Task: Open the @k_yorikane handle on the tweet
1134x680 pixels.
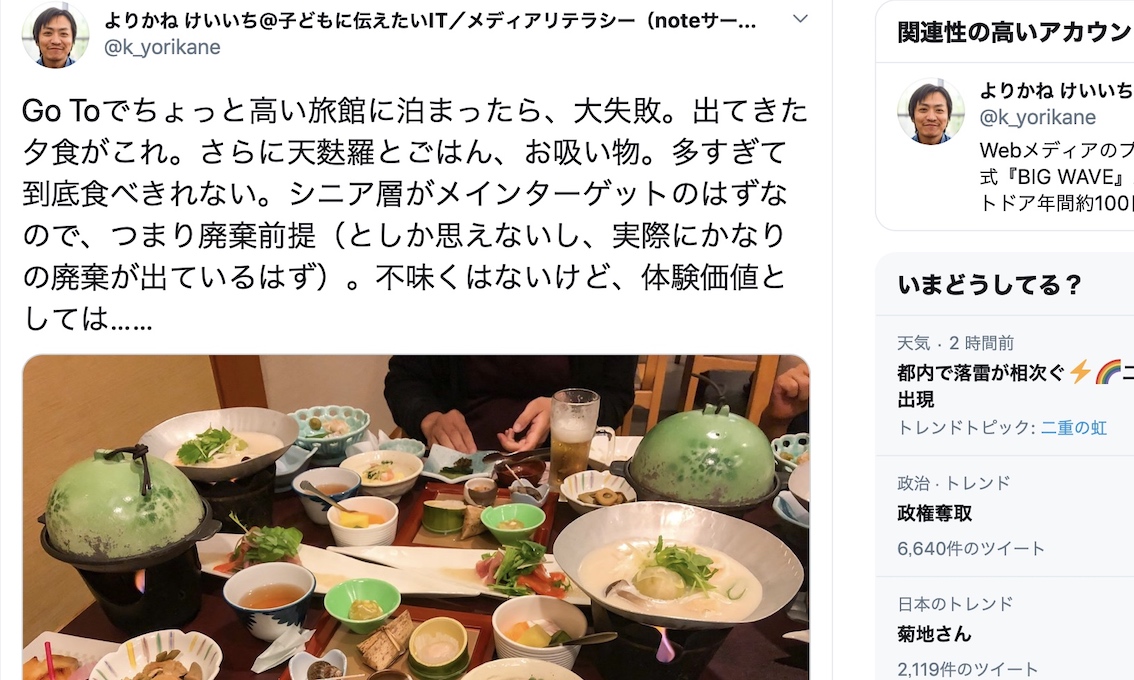Action: coord(162,47)
